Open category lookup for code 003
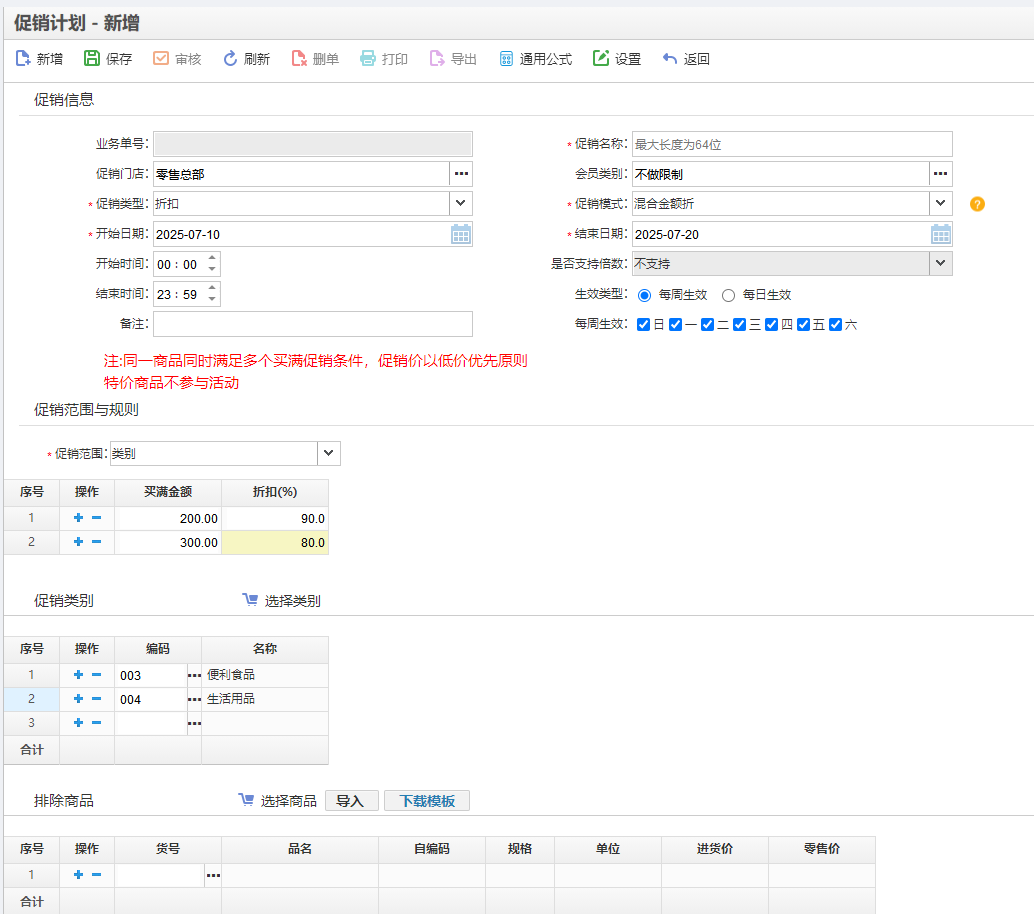The width and height of the screenshot is (1034, 914). pyautogui.click(x=194, y=676)
